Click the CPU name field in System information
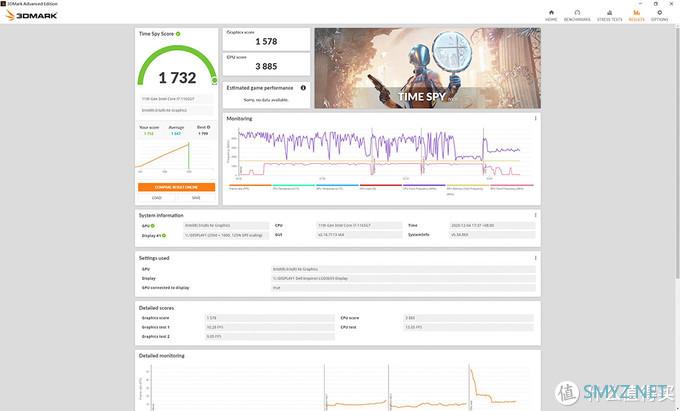 [359, 225]
